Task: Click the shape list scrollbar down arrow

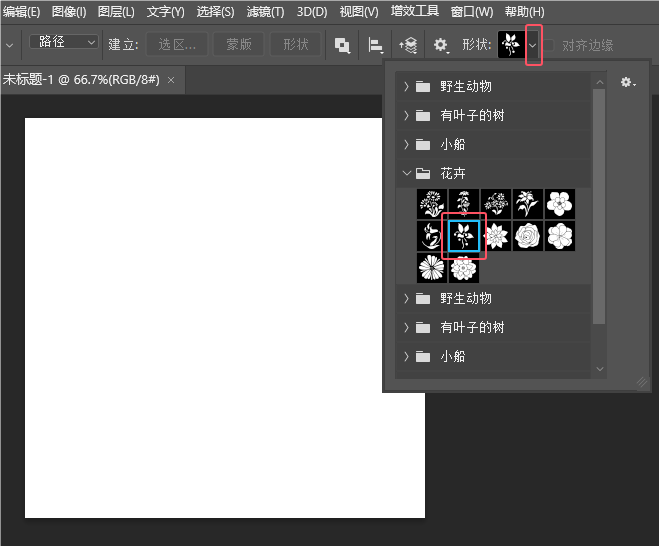Action: click(600, 369)
